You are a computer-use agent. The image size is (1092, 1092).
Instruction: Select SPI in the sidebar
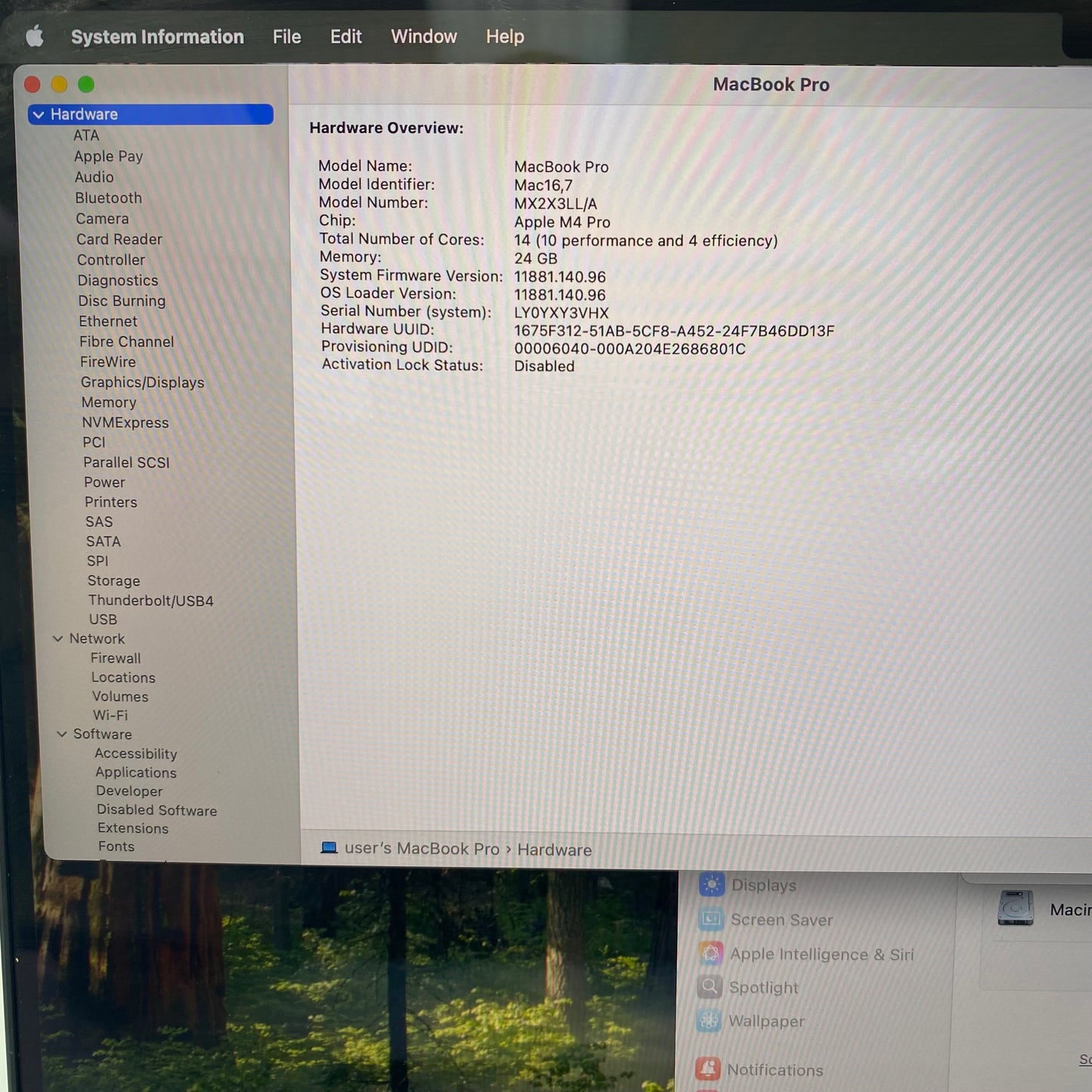point(98,561)
